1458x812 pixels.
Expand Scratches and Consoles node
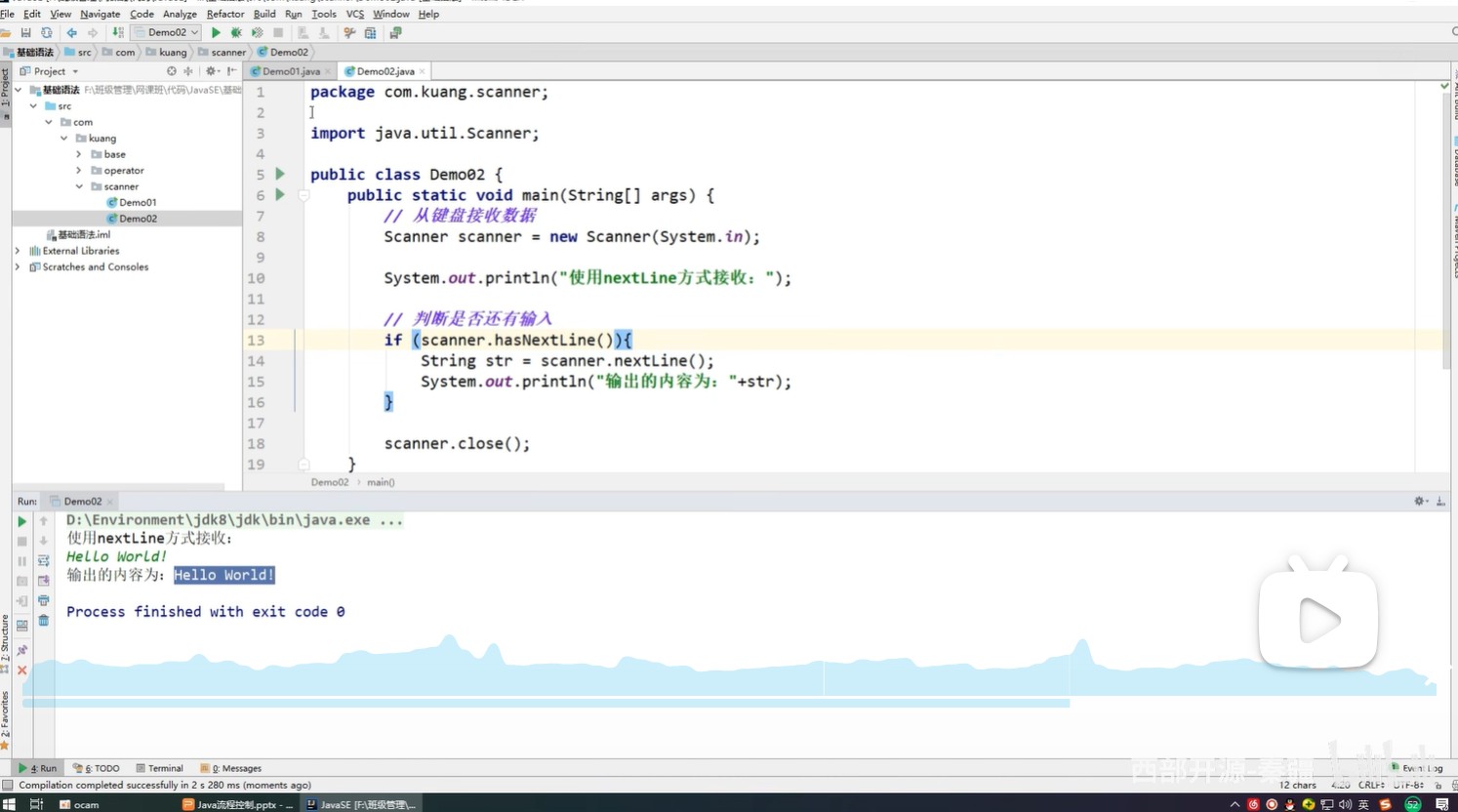pyautogui.click(x=18, y=266)
